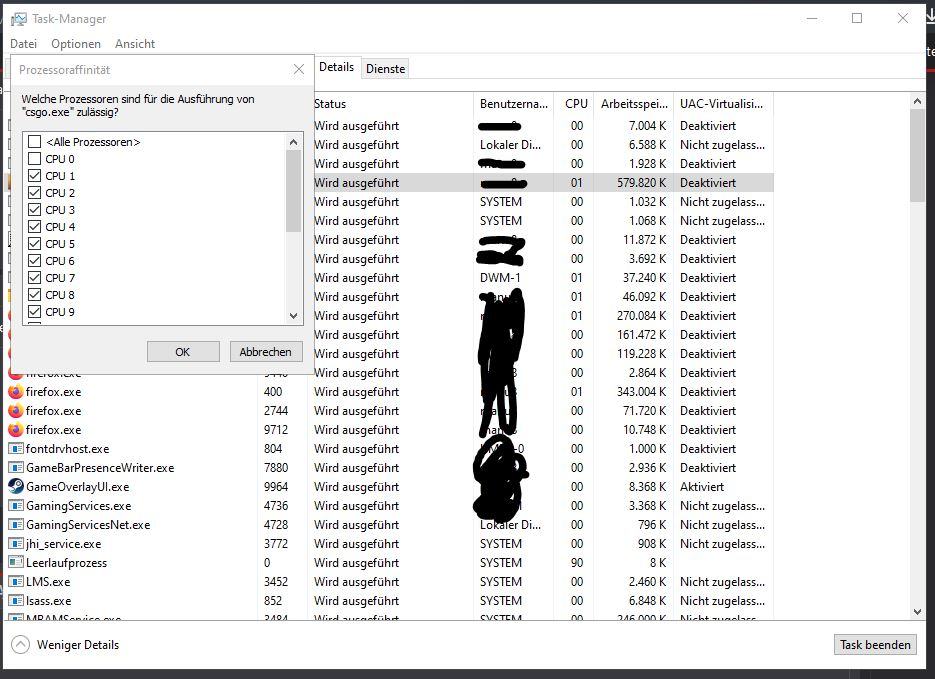
Task: Click the Task-Manager title bar icon
Action: (x=18, y=19)
